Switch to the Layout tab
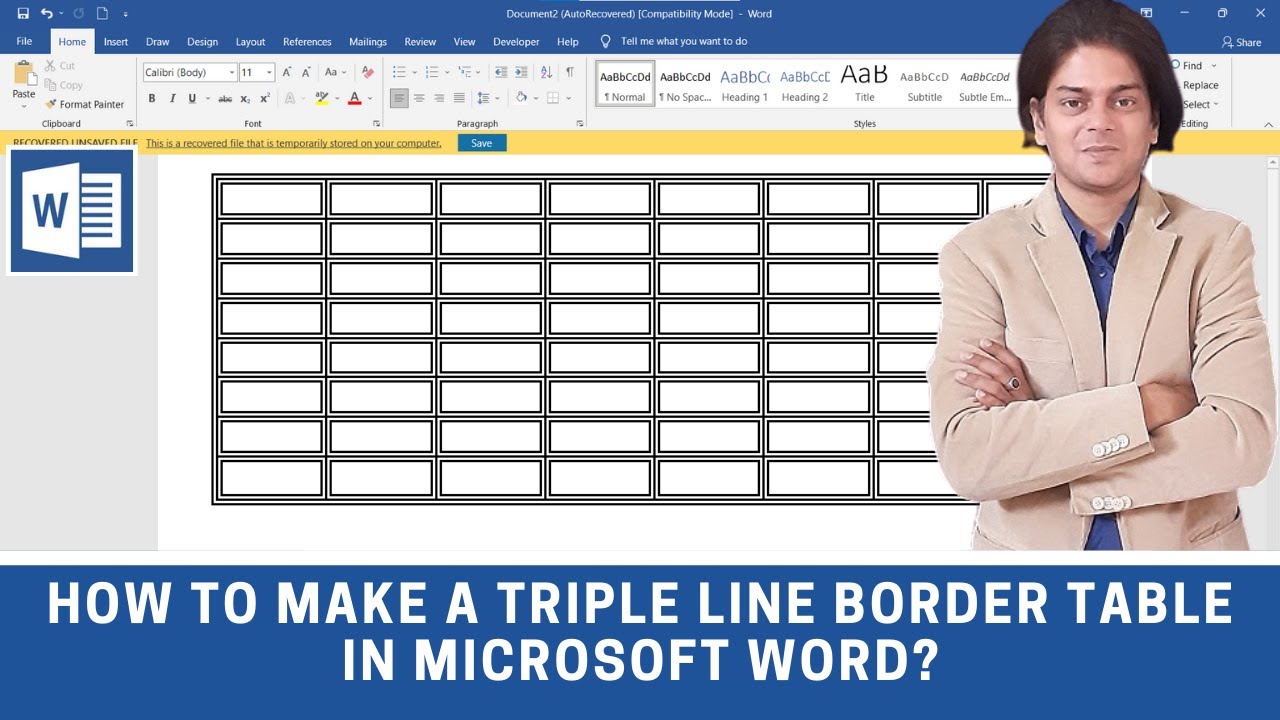Image resolution: width=1280 pixels, height=720 pixels. [250, 42]
